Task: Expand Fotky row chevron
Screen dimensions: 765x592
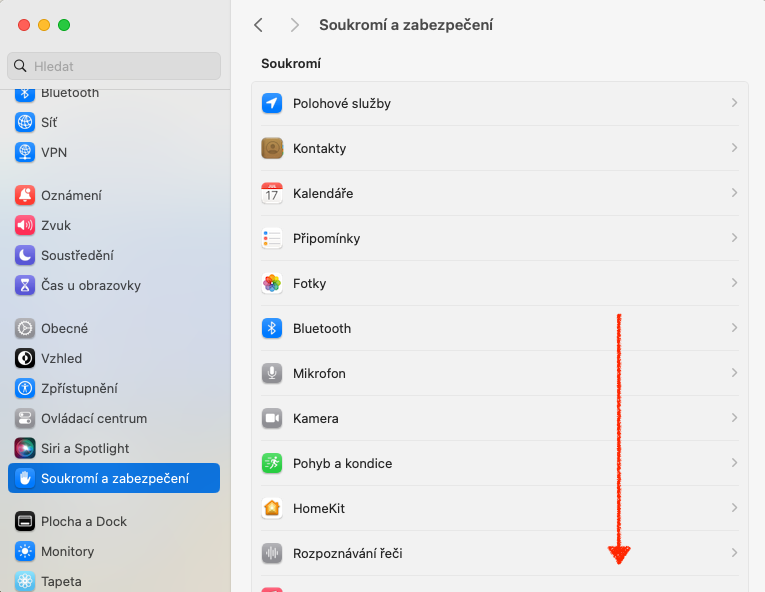Action: coord(734,283)
